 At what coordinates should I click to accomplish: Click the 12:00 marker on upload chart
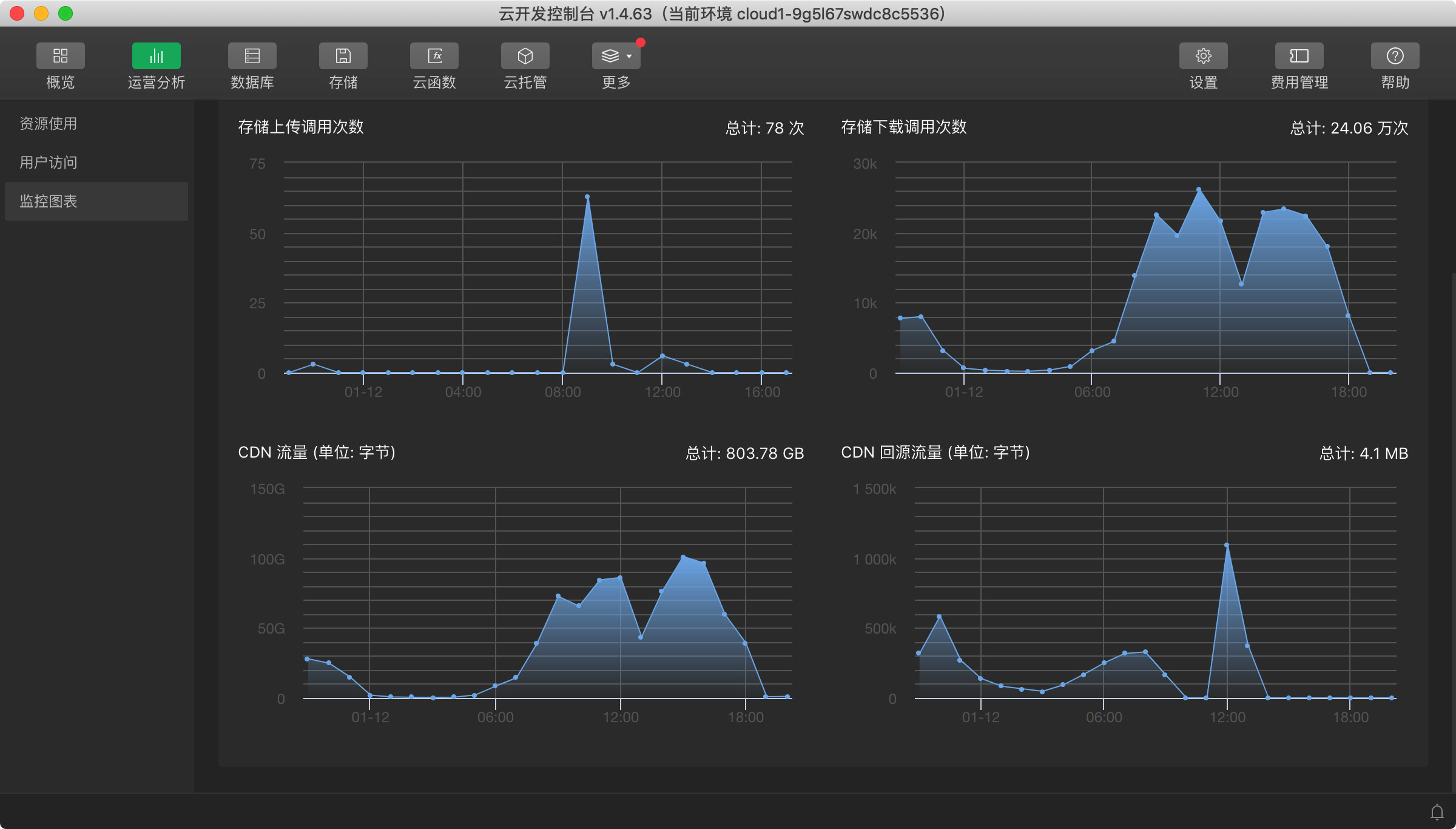[x=662, y=392]
